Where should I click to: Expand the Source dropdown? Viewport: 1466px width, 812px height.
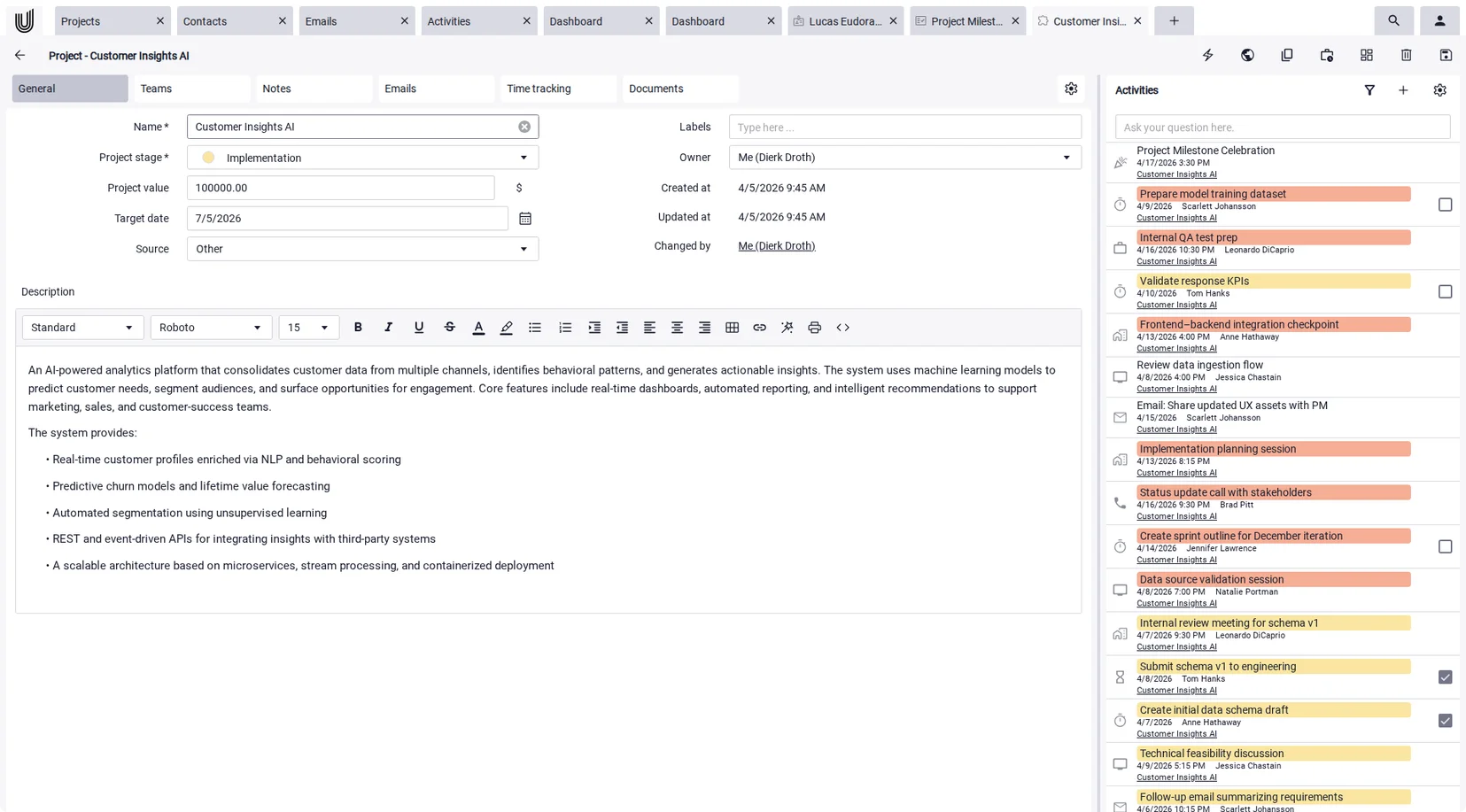(524, 249)
